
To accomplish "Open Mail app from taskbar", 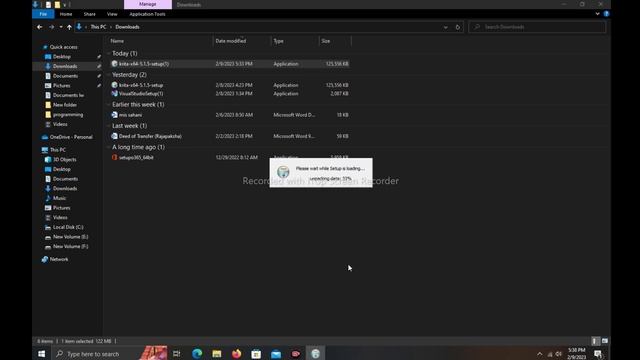I will click(x=276, y=353).
